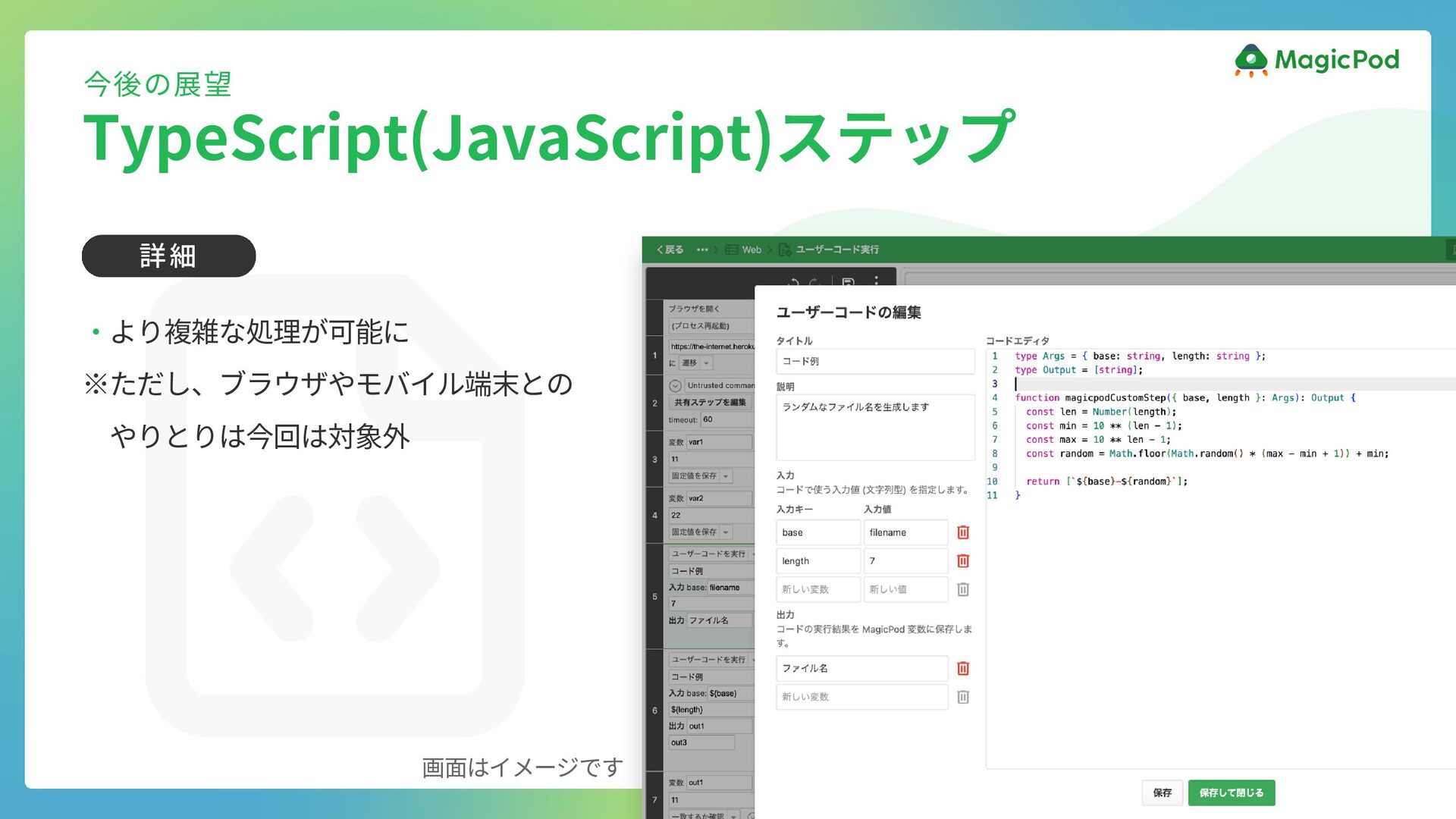This screenshot has height=819, width=1456.
Task: Delete the length input row
Action: [962, 561]
